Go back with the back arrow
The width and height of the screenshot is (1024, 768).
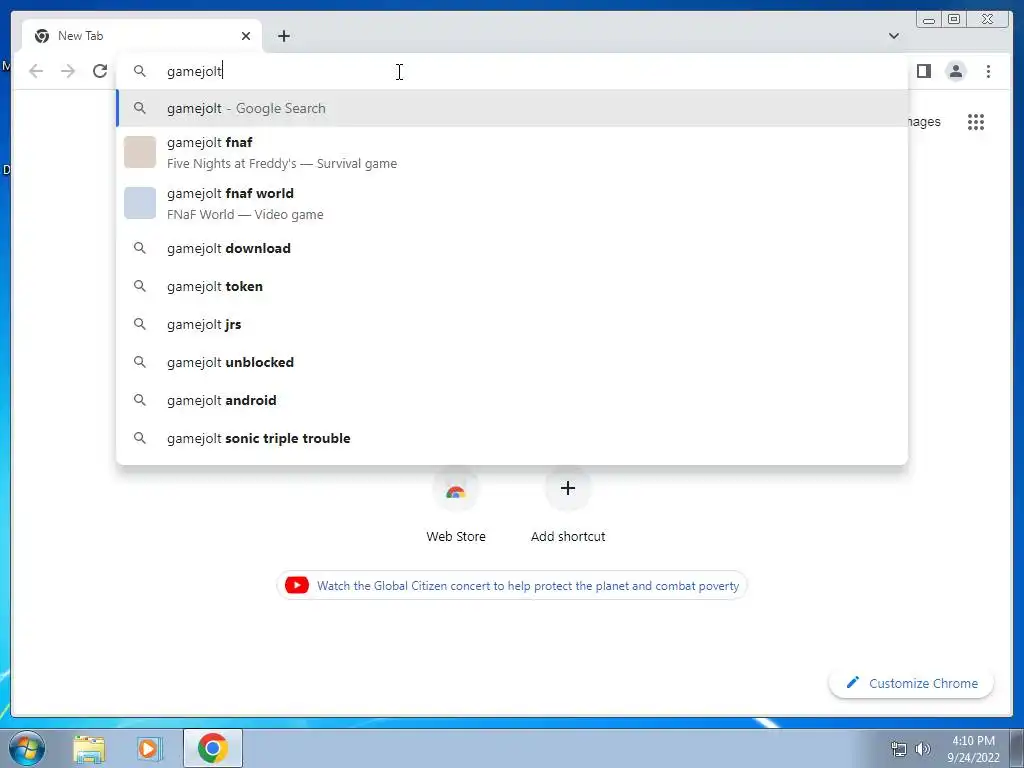coord(36,71)
